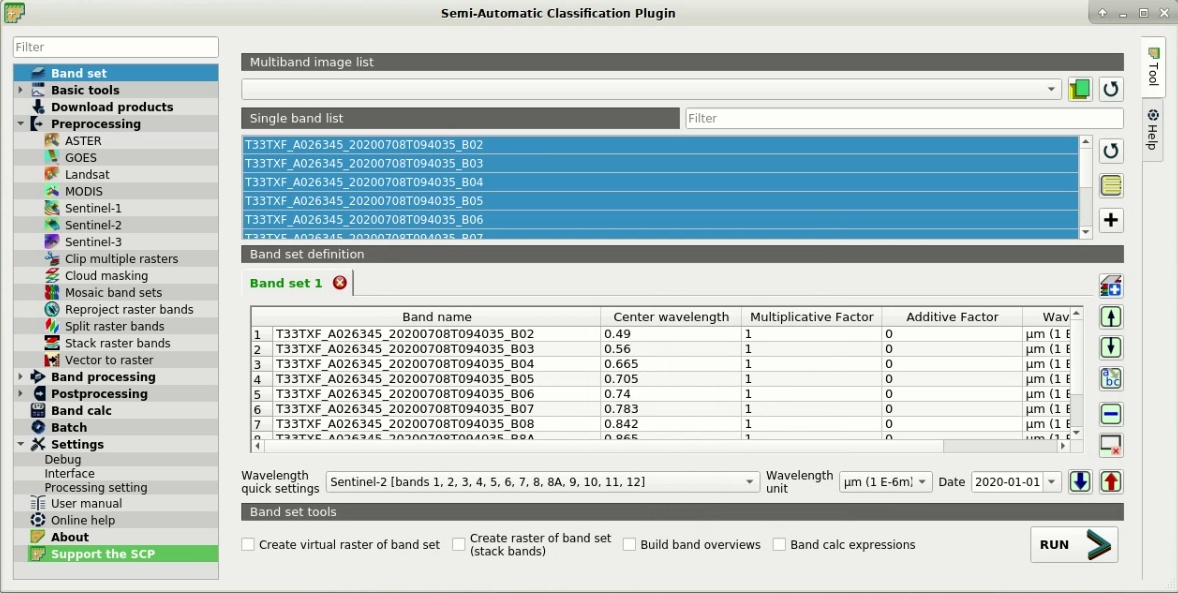Sort bands by name icon
Viewport: 1178px width, 593px height.
[1110, 378]
